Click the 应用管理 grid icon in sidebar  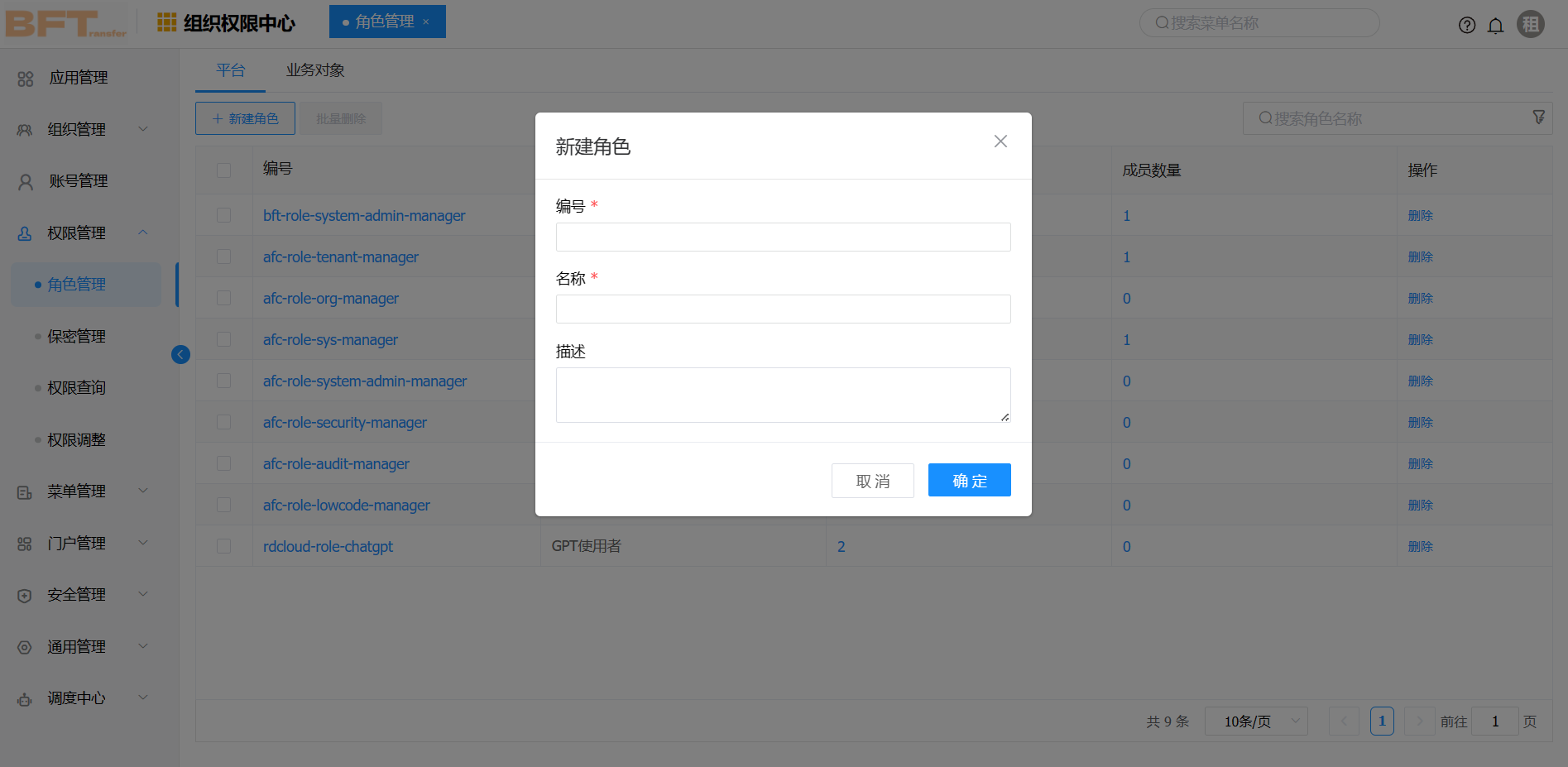[25, 77]
